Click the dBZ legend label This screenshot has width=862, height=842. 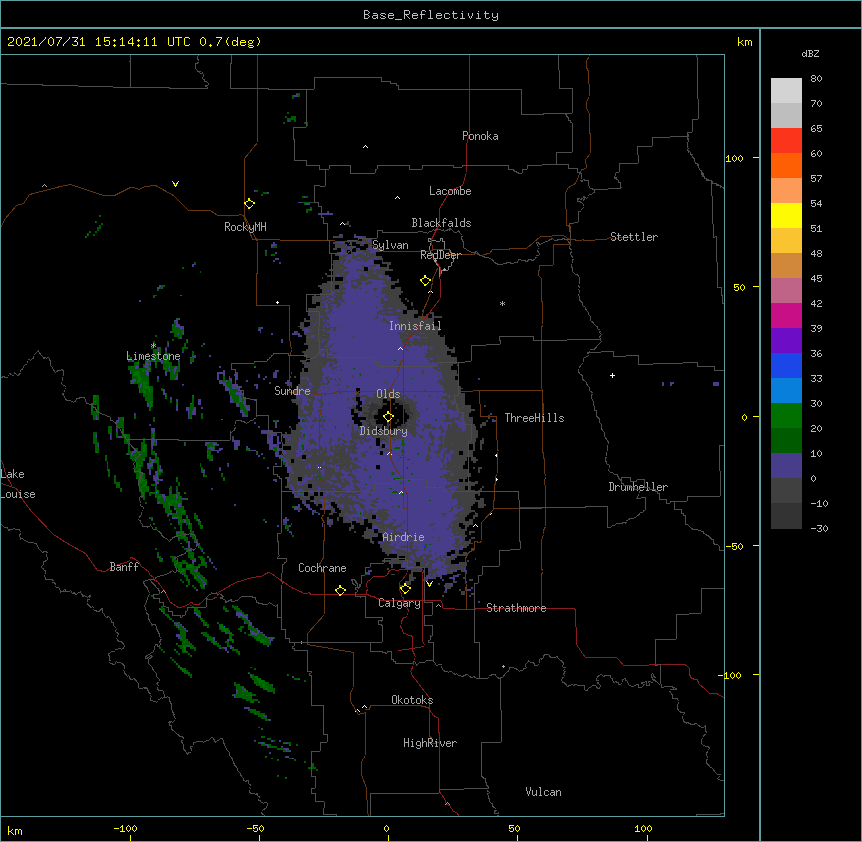click(x=810, y=53)
